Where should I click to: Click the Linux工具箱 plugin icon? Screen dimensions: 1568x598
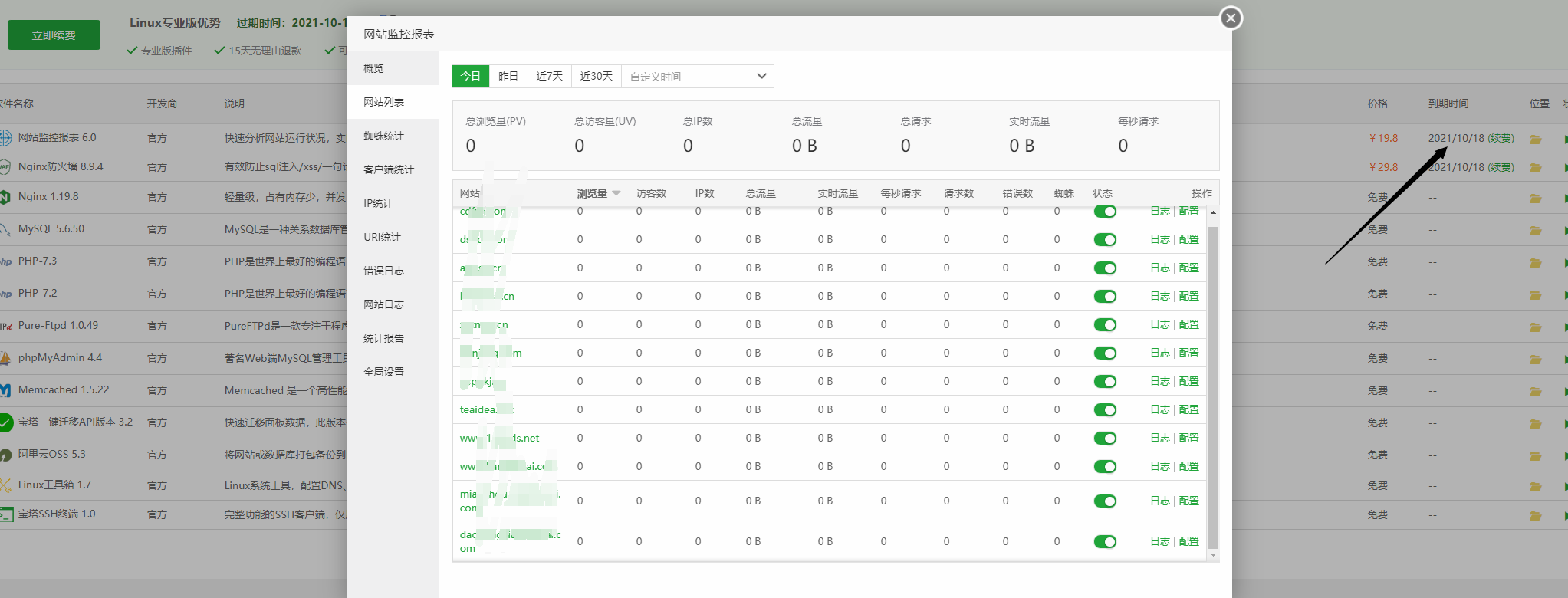click(5, 485)
